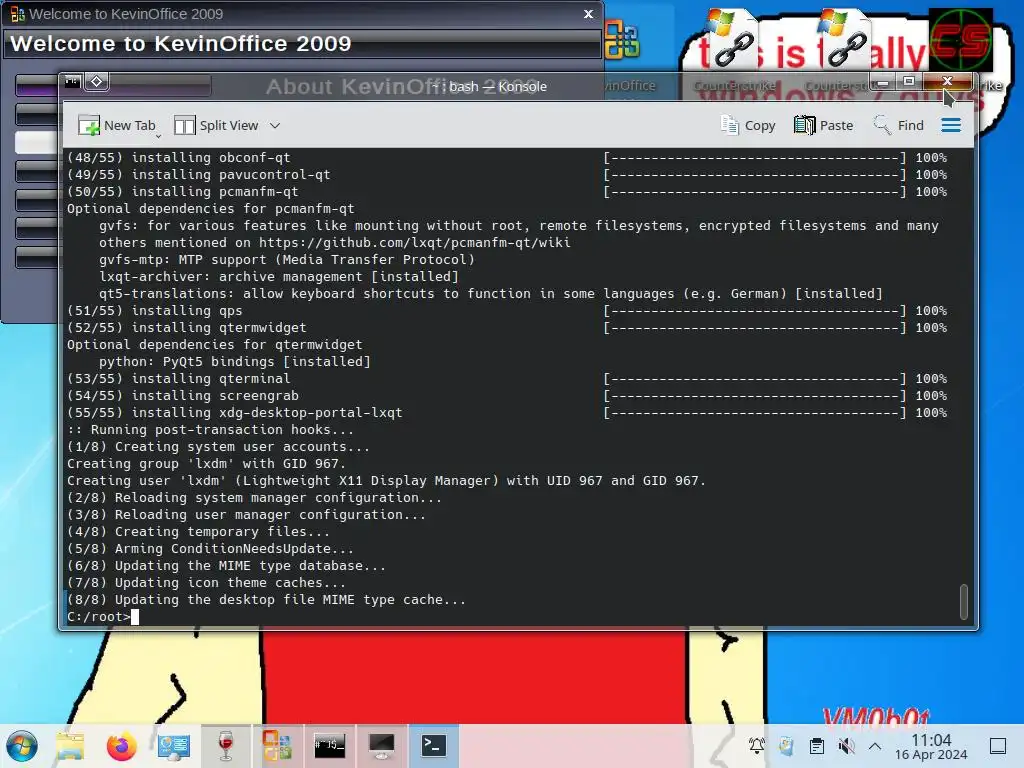The height and width of the screenshot is (768, 1024).
Task: Expand hidden system tray icons arrow
Action: click(875, 746)
